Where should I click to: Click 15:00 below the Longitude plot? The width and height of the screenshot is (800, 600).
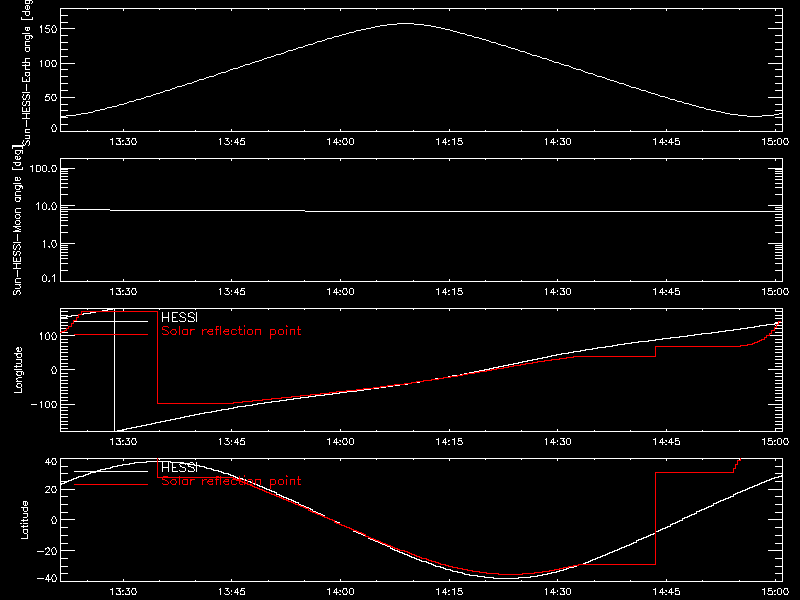[x=775, y=441]
